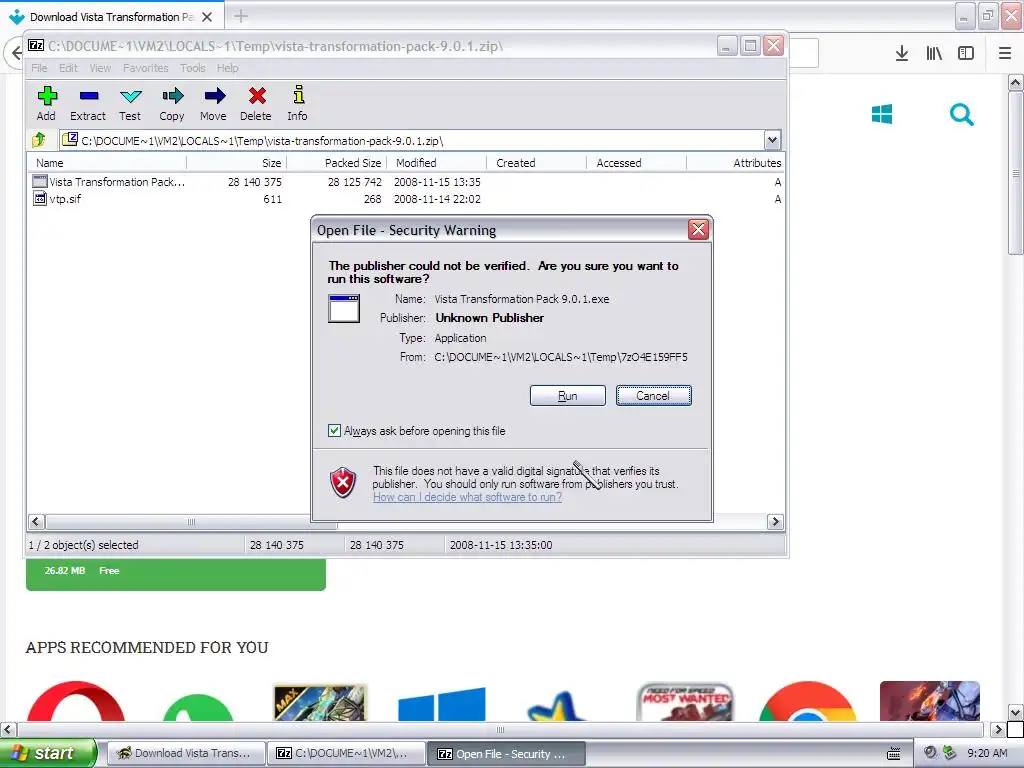Image resolution: width=1024 pixels, height=768 pixels.
Task: Click the Most Wanted recommended app icon
Action: point(685,702)
